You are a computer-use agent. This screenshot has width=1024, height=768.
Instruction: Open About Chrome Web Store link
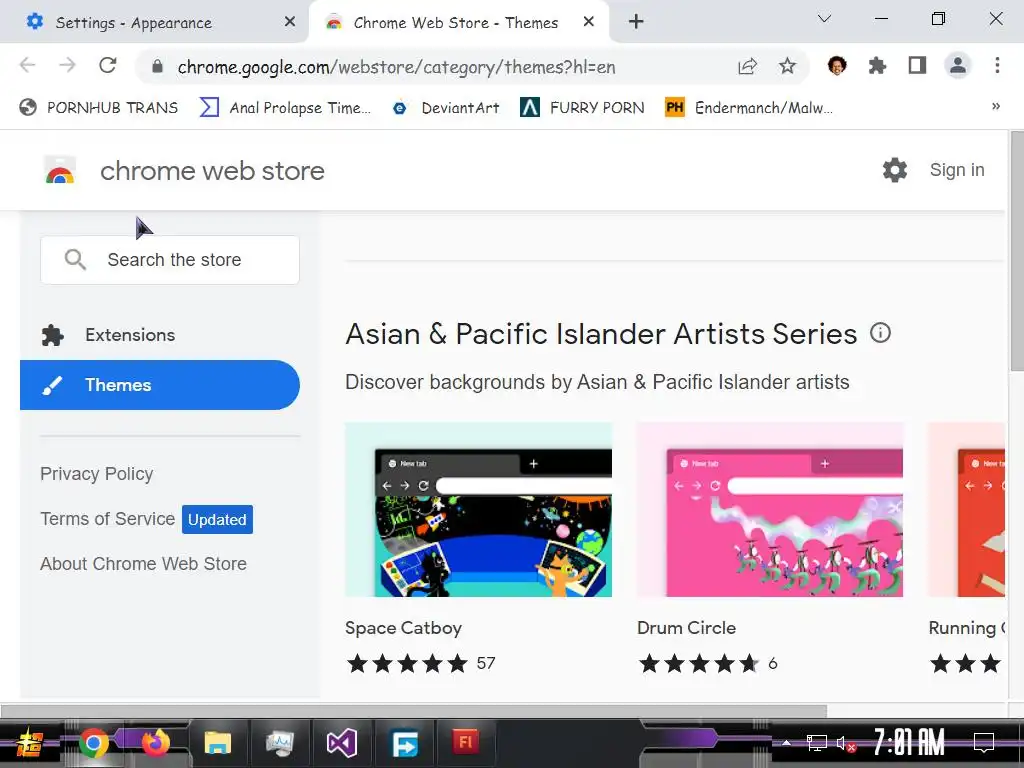[x=144, y=564]
